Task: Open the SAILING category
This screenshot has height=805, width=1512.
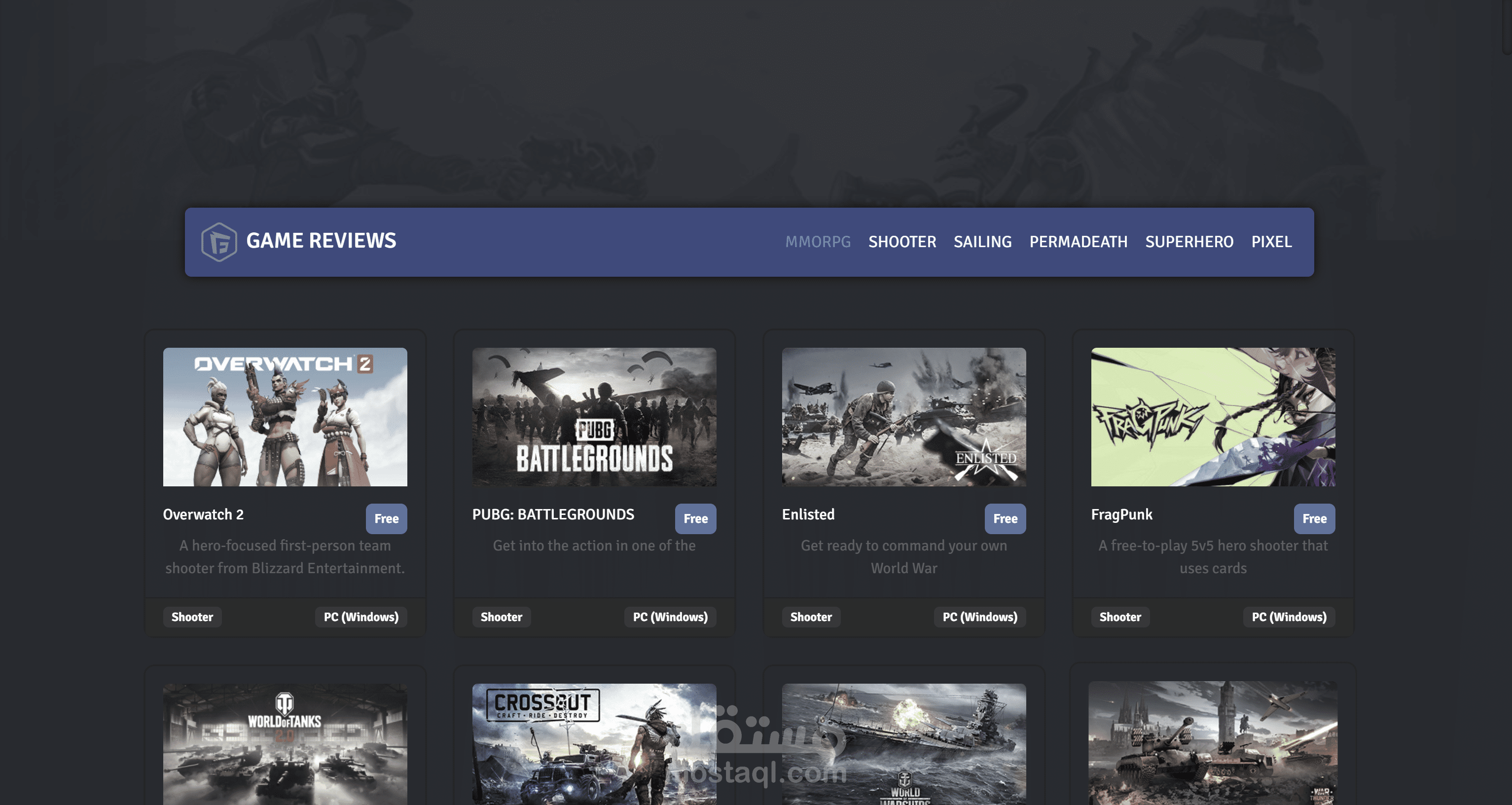Action: 982,242
